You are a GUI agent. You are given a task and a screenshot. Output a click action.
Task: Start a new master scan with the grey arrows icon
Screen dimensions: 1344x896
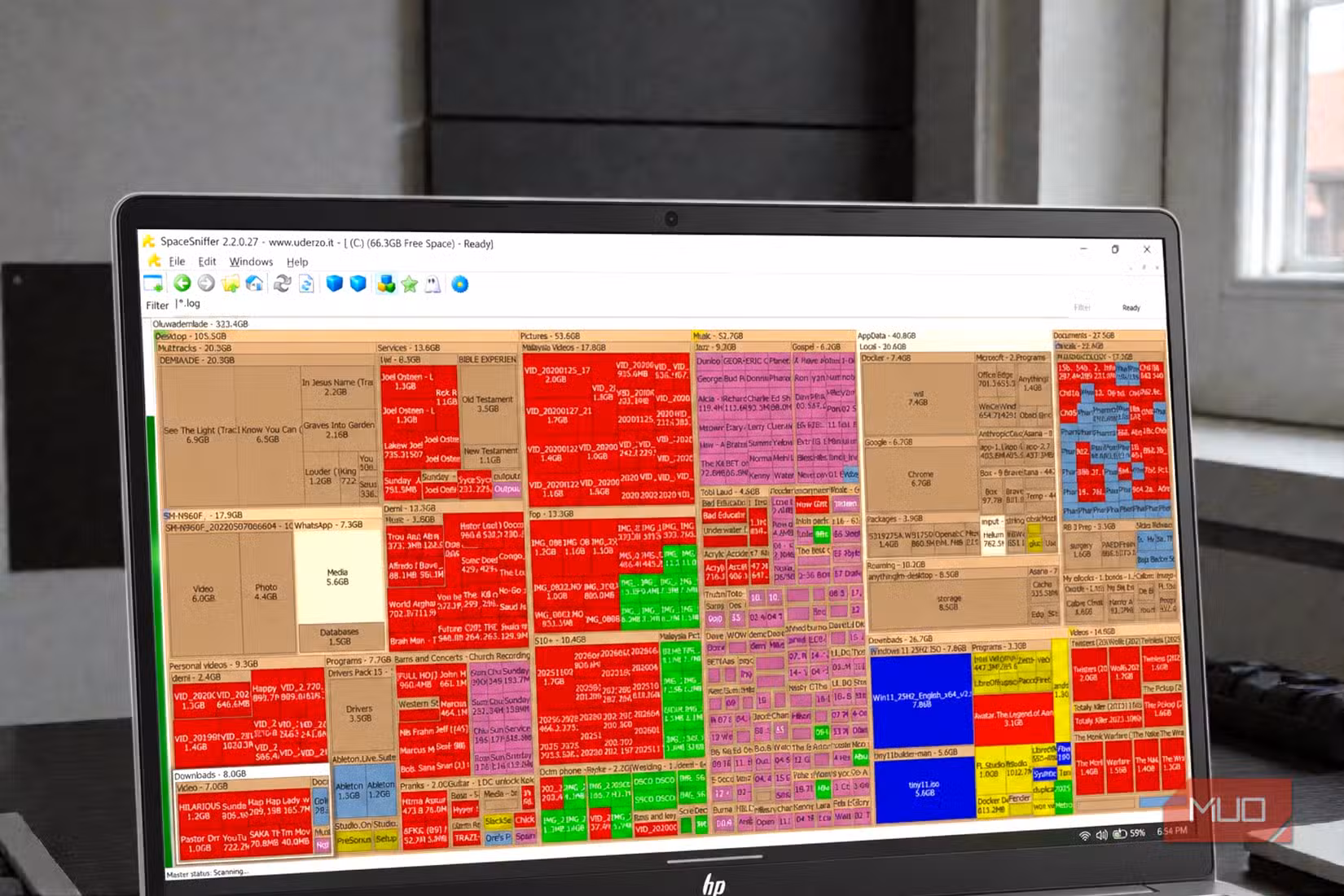(x=282, y=283)
